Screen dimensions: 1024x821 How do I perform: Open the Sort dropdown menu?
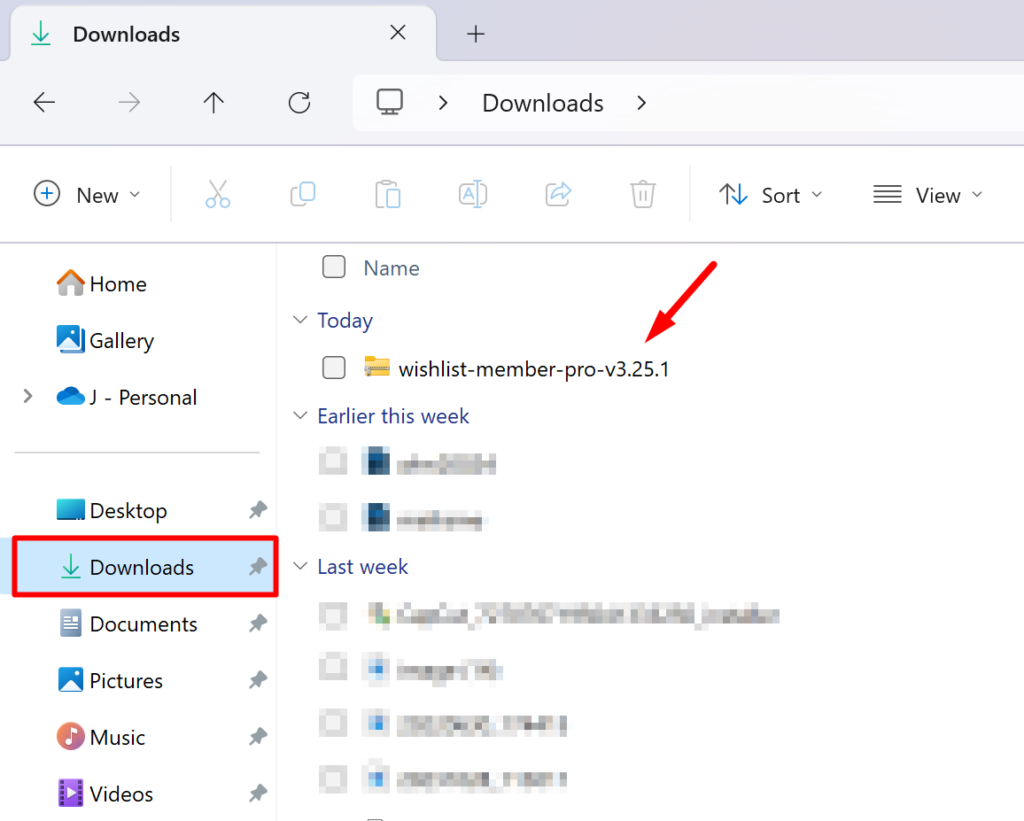click(771, 195)
